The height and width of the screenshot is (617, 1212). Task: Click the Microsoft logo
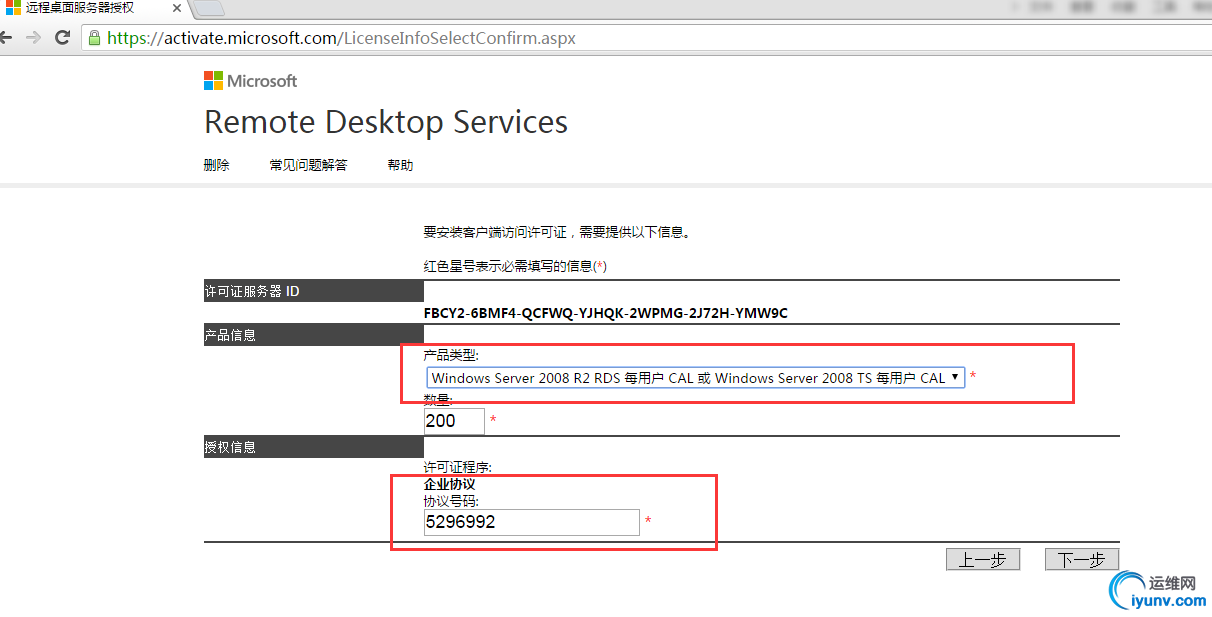(250, 81)
